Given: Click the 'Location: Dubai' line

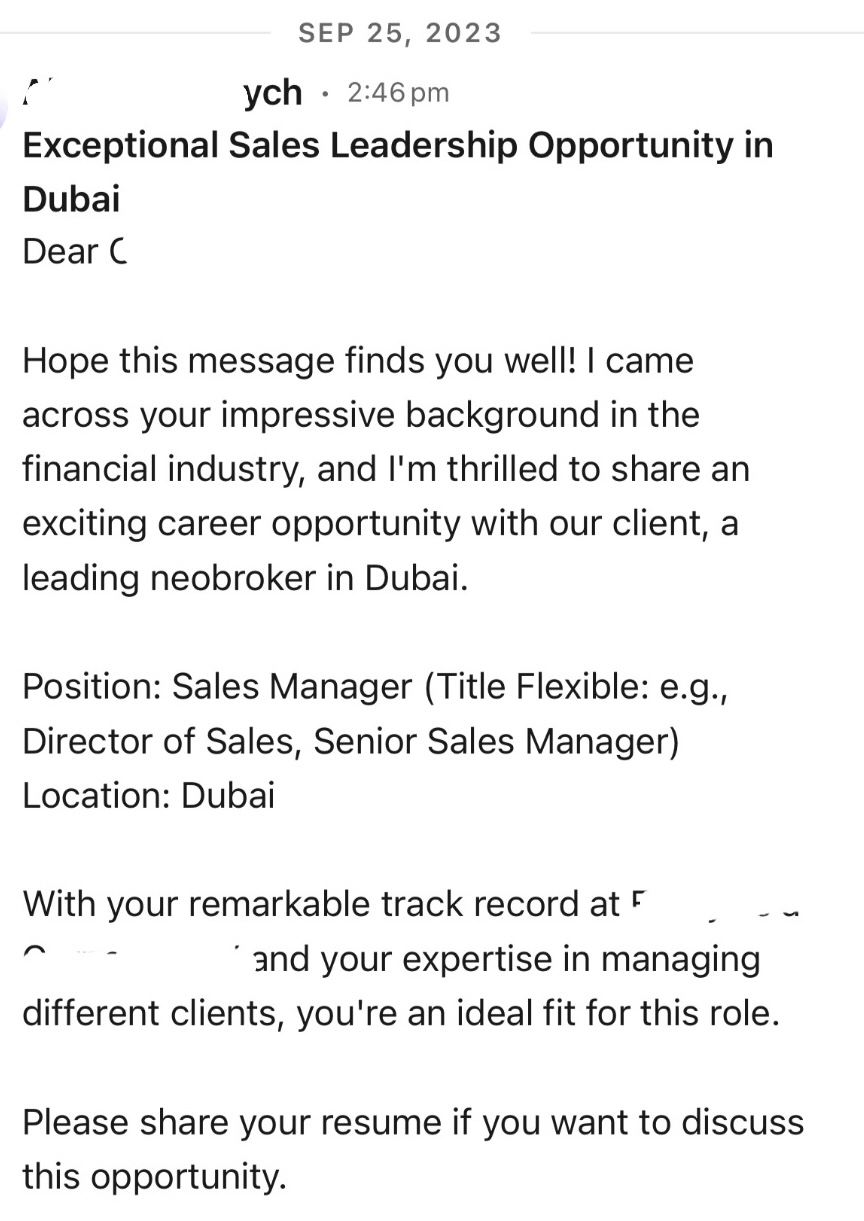Looking at the screenshot, I should pyautogui.click(x=148, y=796).
